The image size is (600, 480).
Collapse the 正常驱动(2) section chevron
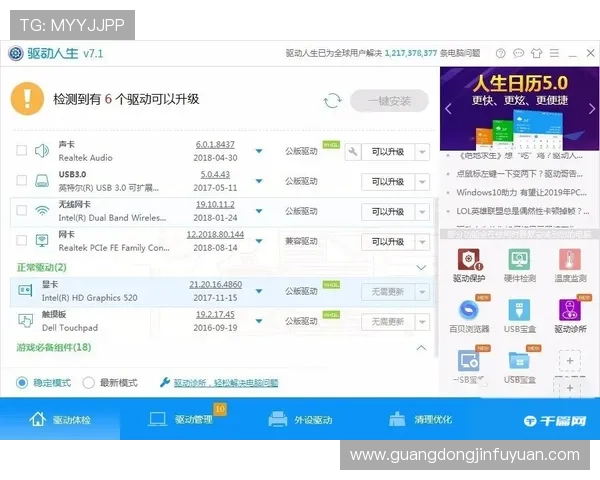pyautogui.click(x=421, y=267)
